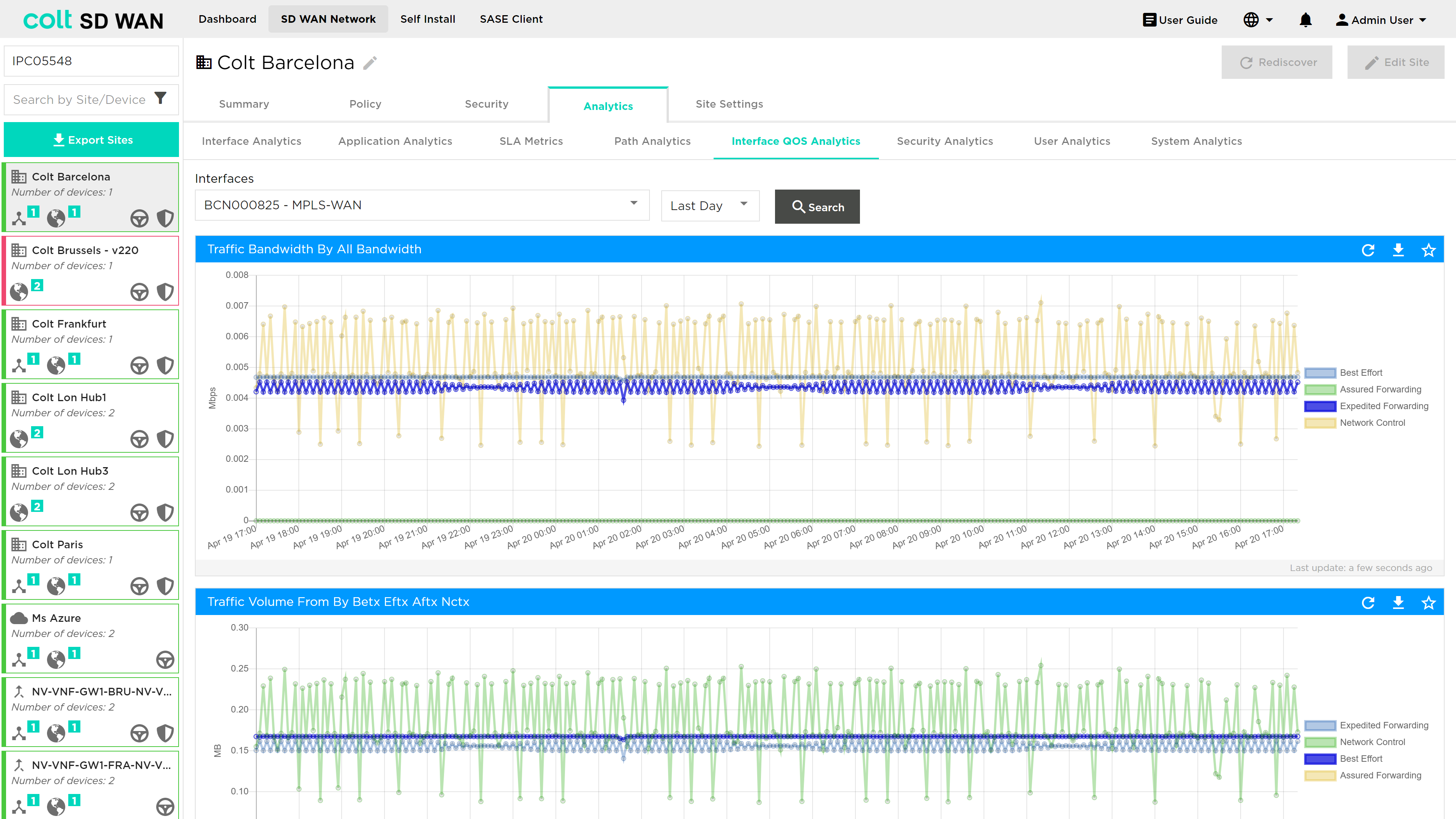The height and width of the screenshot is (819, 1456).
Task: Toggle Best Effort series in volume chart legend
Action: tap(1343, 758)
